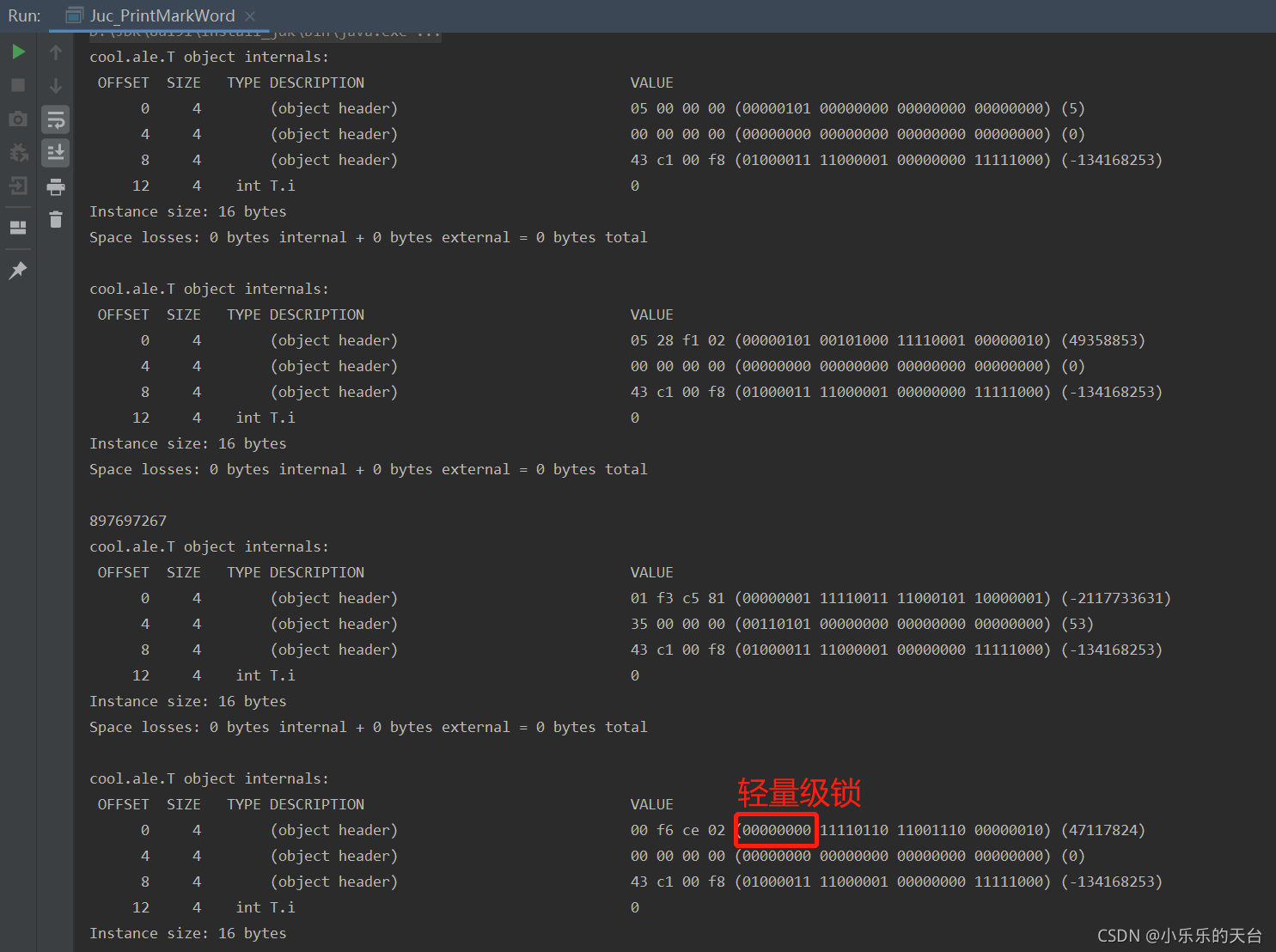Click the run configuration icon on the tab
The width and height of the screenshot is (1276, 952).
(75, 15)
